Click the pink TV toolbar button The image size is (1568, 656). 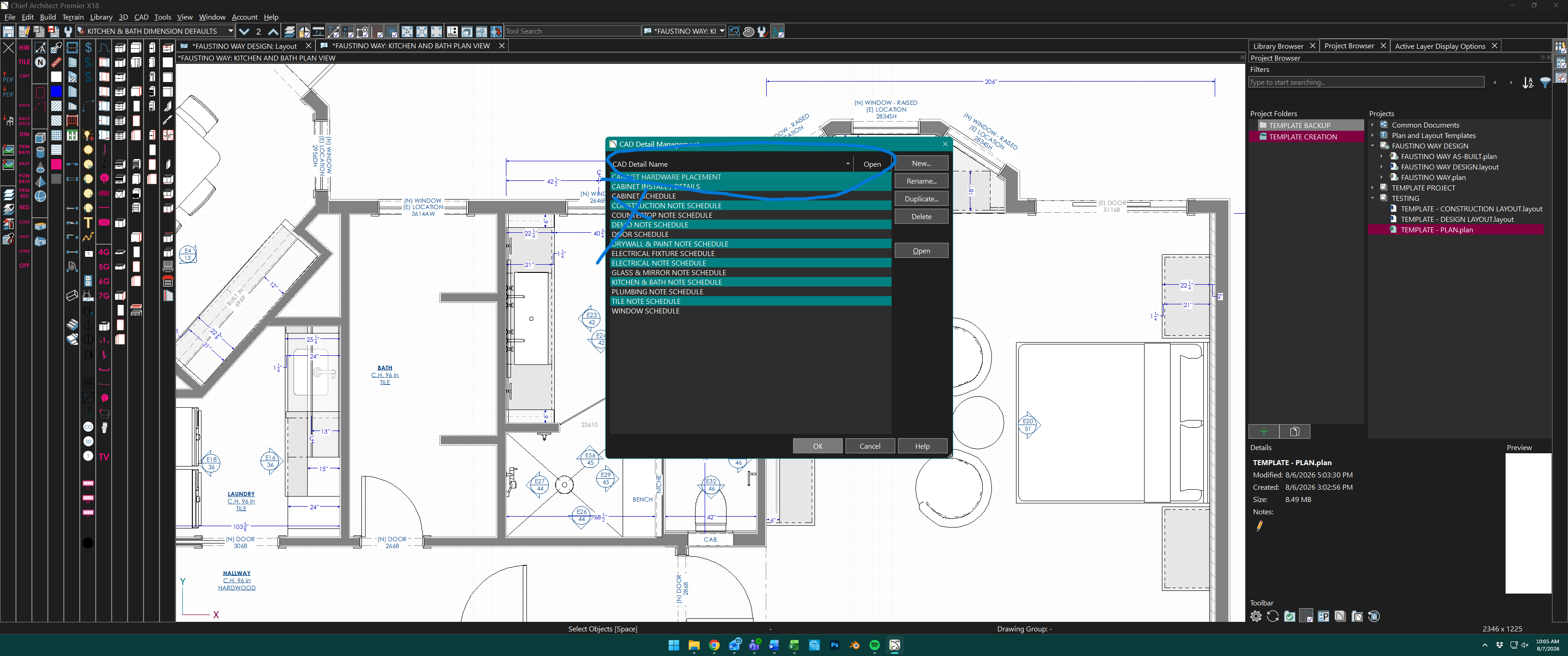point(104,456)
